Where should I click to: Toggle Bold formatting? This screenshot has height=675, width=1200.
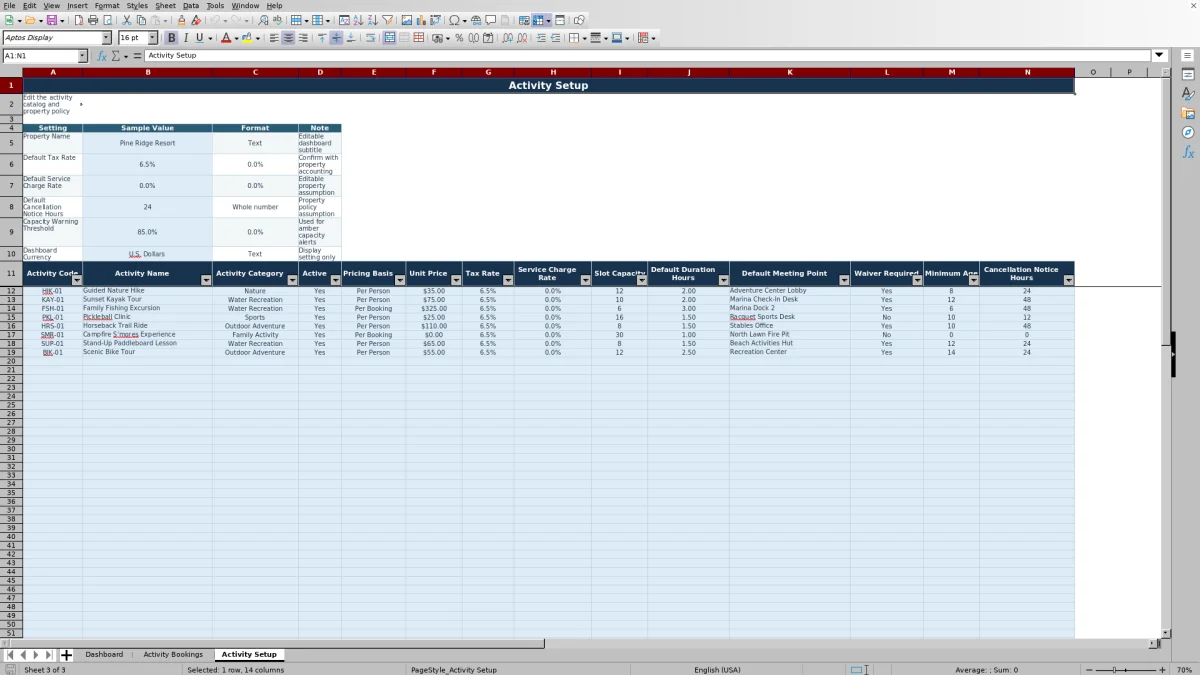coord(171,38)
